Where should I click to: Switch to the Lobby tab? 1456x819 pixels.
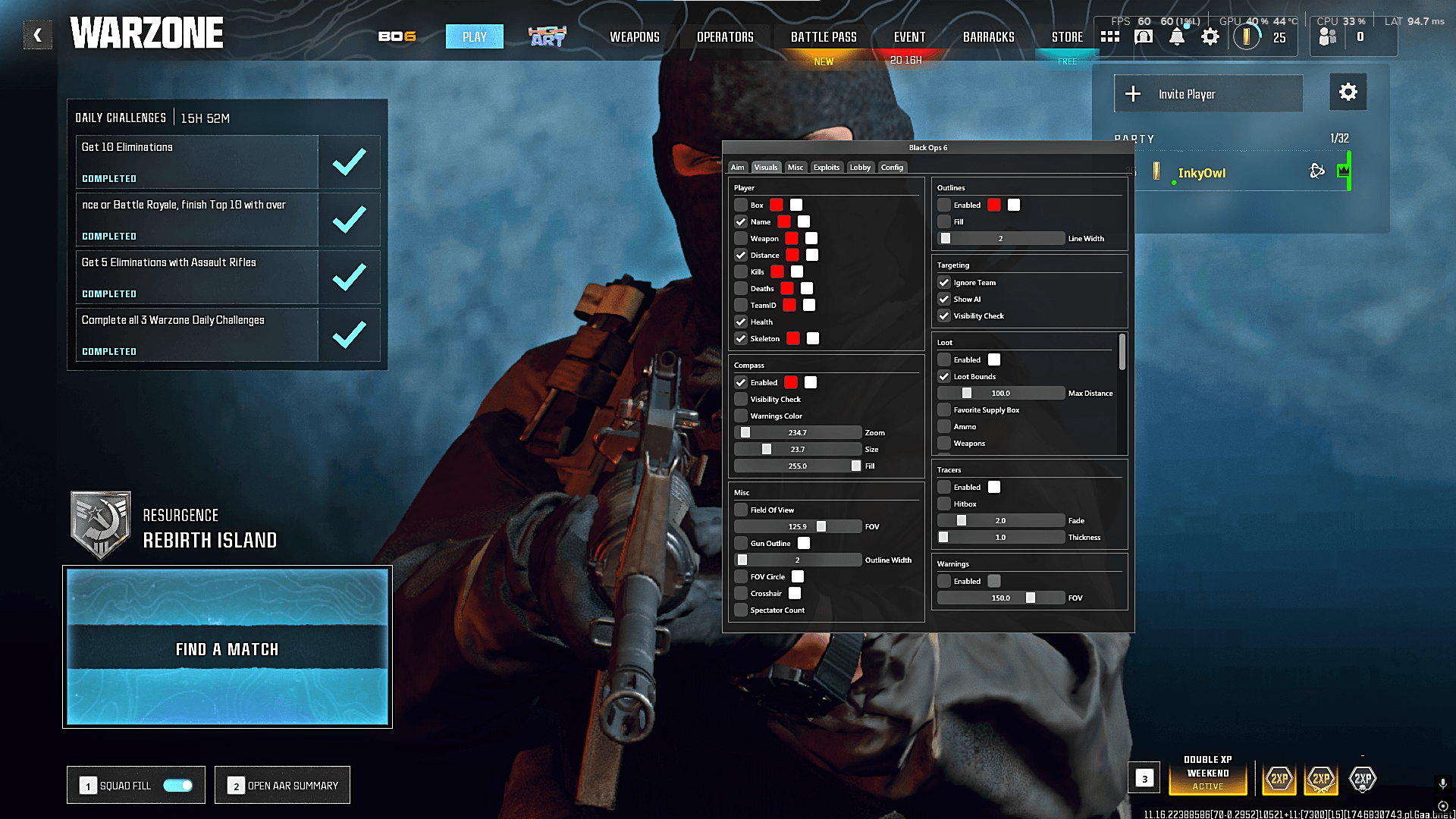click(860, 167)
